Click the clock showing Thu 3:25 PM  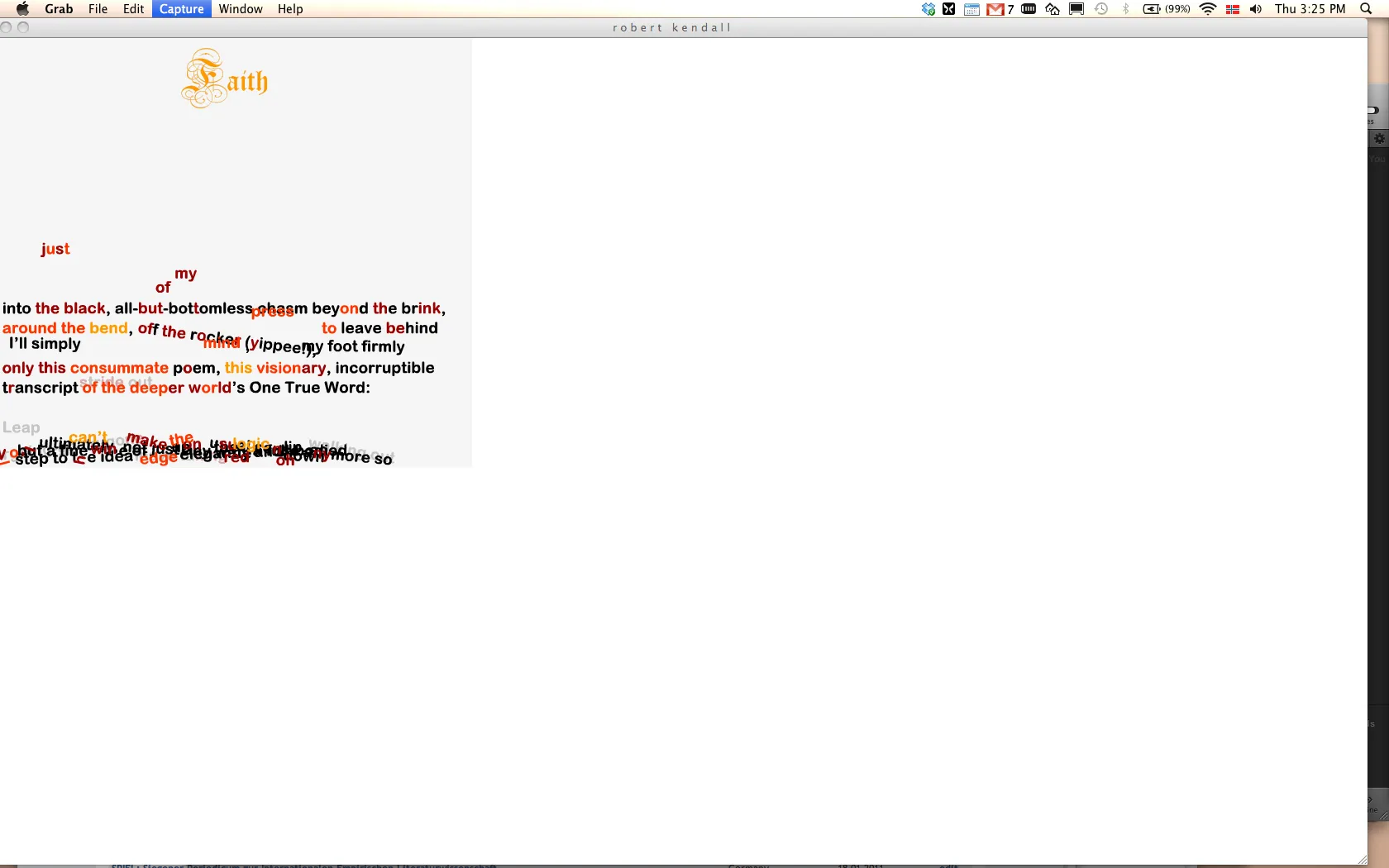[x=1310, y=9]
